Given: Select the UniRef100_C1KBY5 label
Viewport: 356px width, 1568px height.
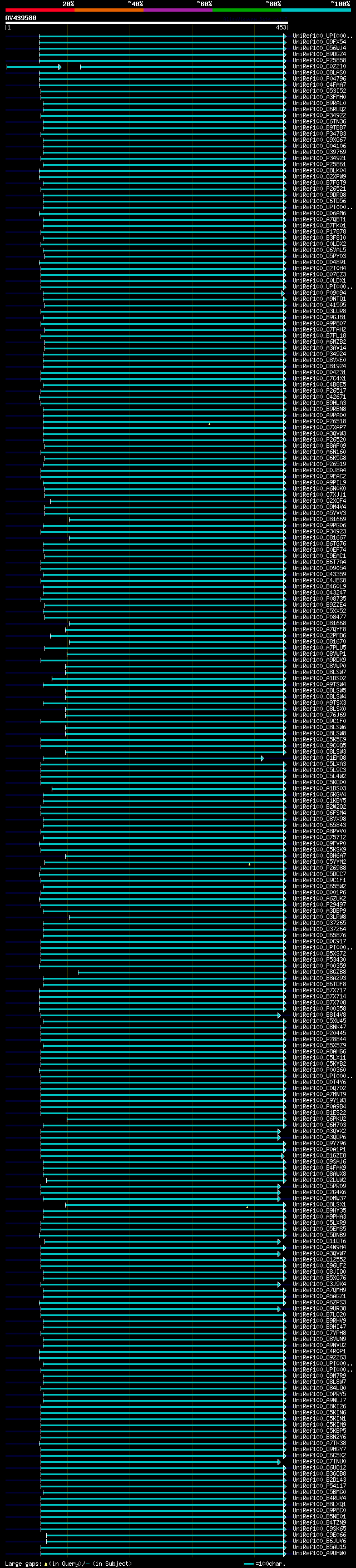Looking at the screenshot, I should pos(319,800).
